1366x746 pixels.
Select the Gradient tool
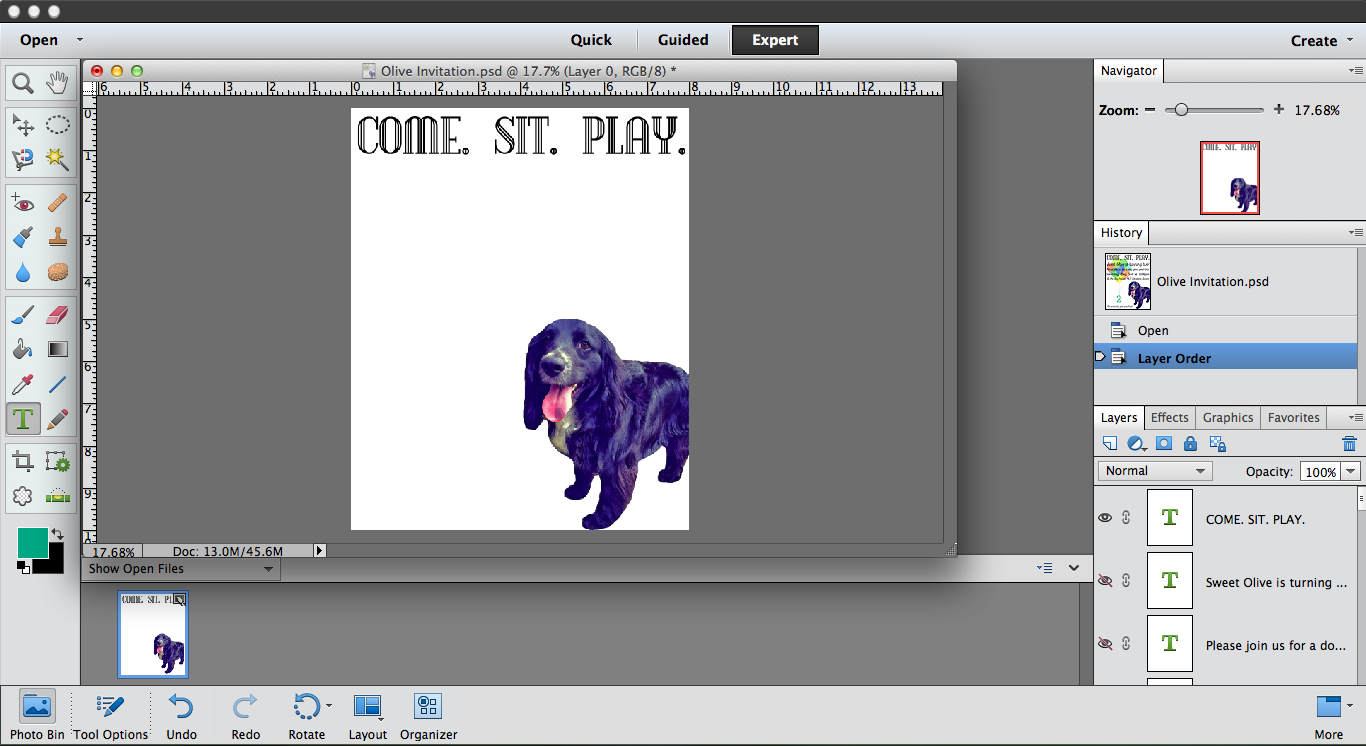58,350
